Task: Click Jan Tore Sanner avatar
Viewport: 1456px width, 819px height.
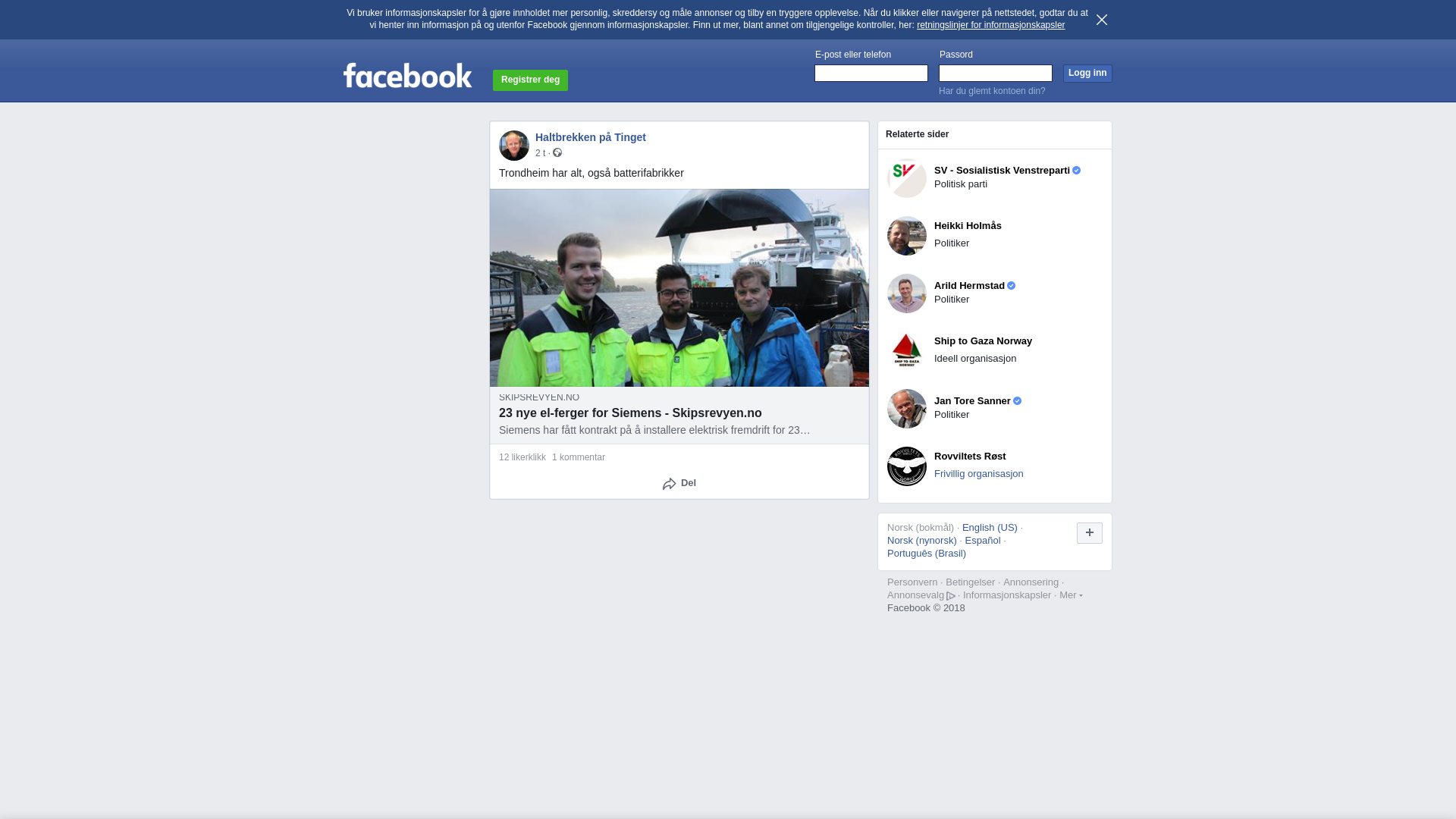Action: point(907,409)
